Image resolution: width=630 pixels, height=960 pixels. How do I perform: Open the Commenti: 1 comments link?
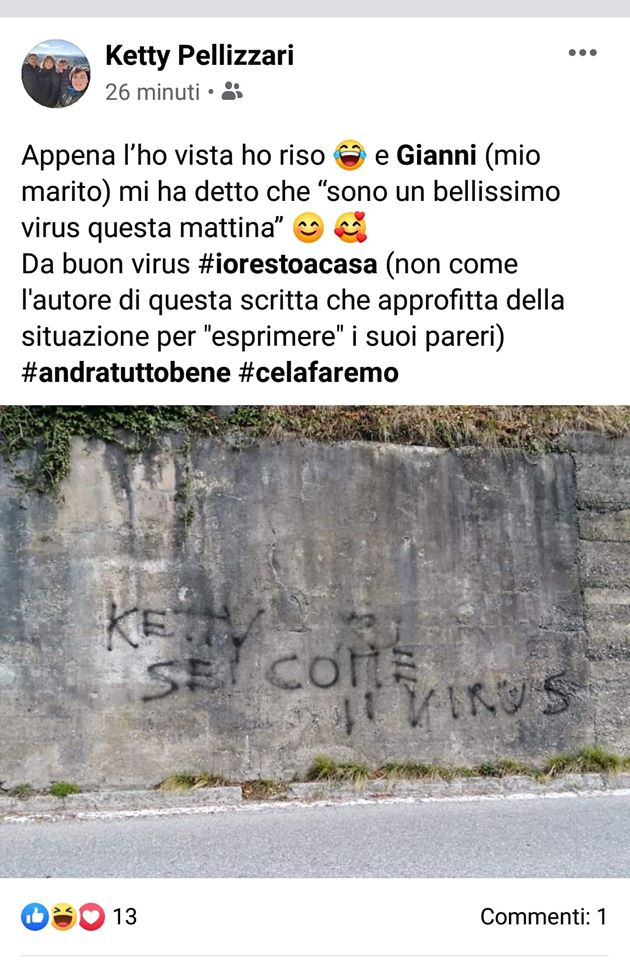[544, 917]
